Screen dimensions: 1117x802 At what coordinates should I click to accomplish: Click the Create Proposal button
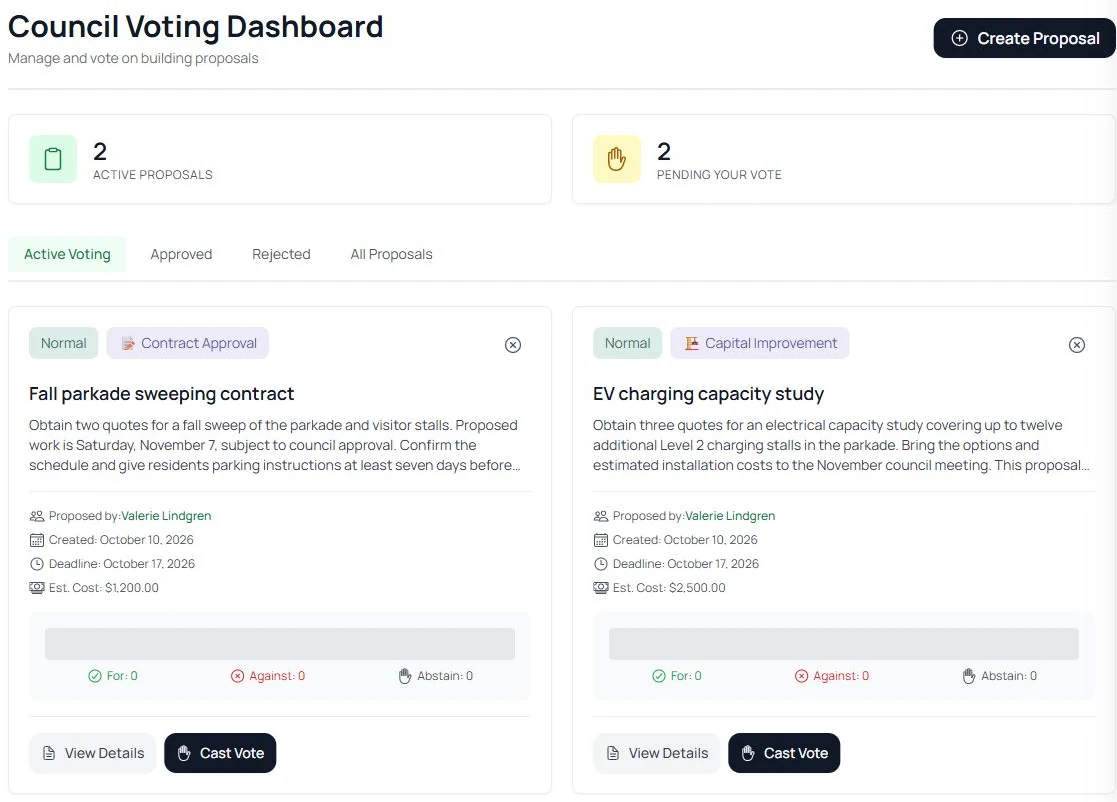pos(1024,38)
